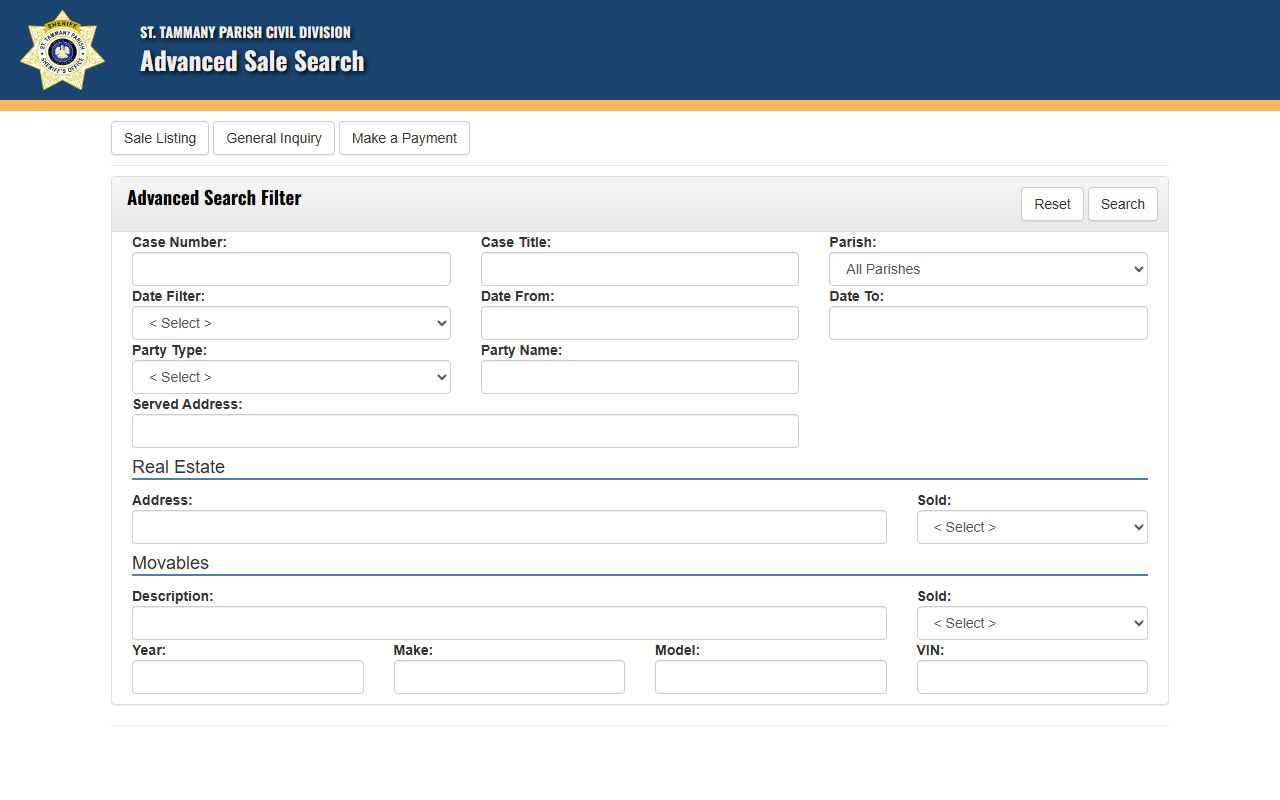
Task: Open the Real Estate Sold dropdown
Action: (1032, 527)
